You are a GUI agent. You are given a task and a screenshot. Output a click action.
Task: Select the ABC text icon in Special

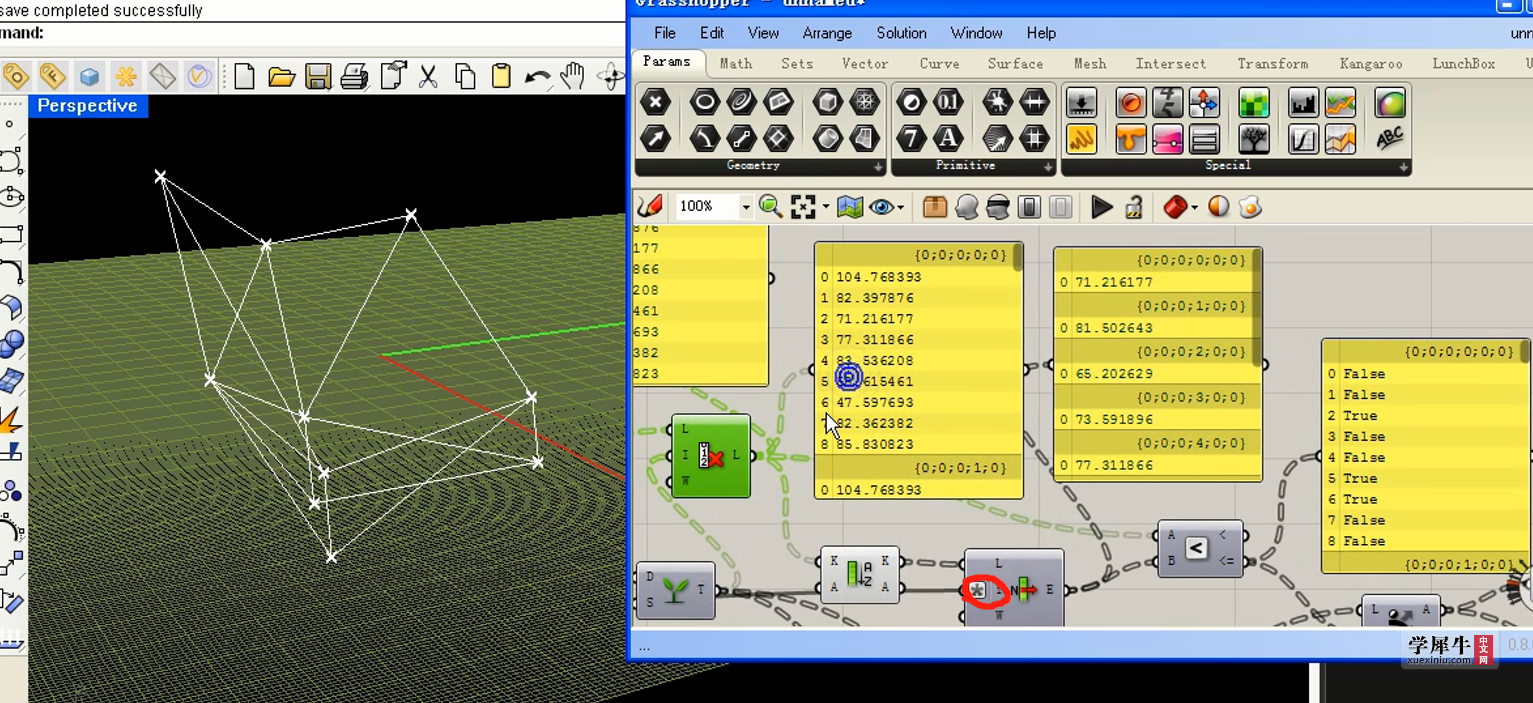tap(1390, 138)
